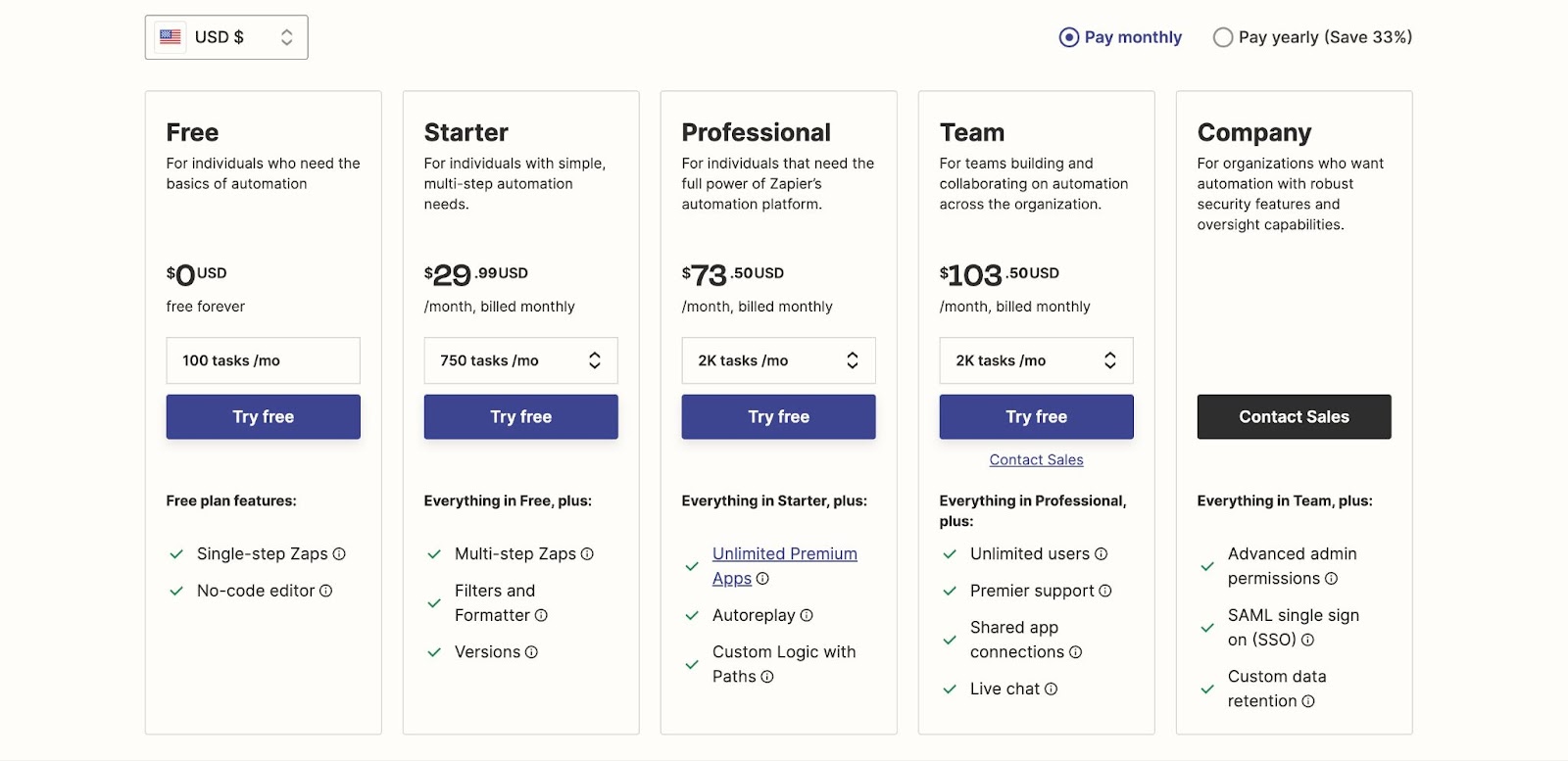
Task: Open the Contact Sales link under Team
Action: 1035,459
